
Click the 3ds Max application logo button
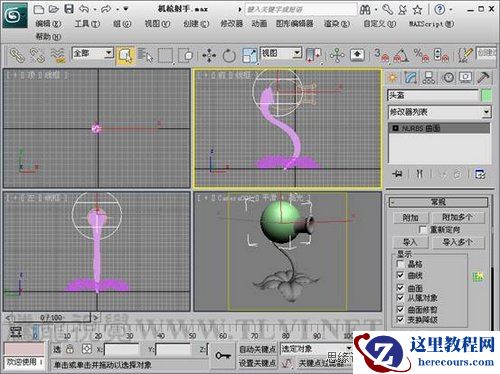point(15,15)
